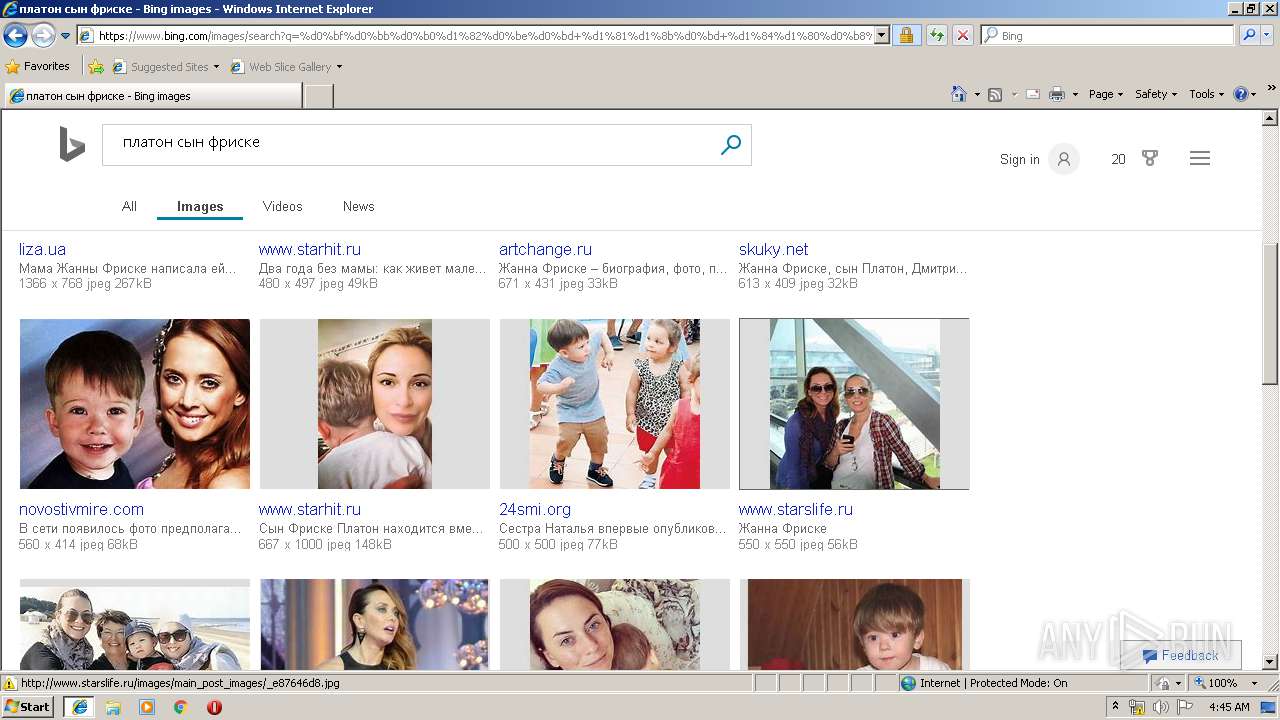
Task: Open the Page menu
Action: 1105,94
